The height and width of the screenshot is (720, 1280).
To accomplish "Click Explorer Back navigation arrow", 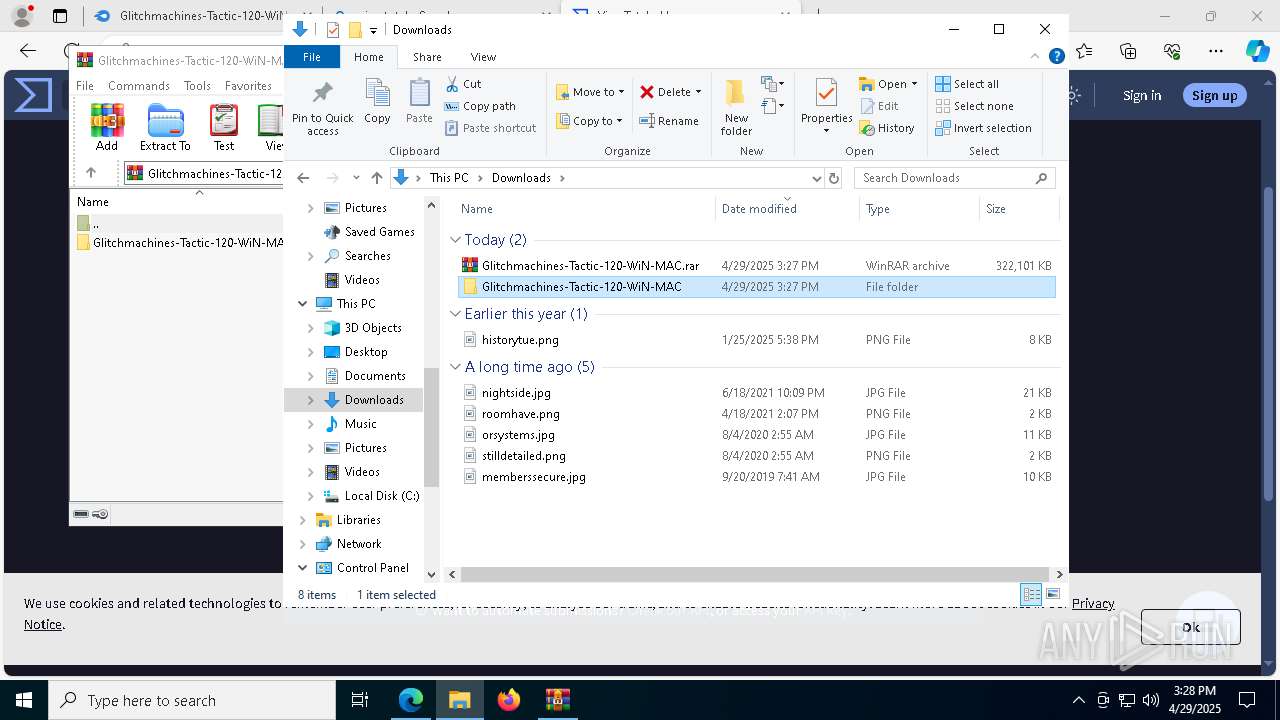I will (x=303, y=178).
